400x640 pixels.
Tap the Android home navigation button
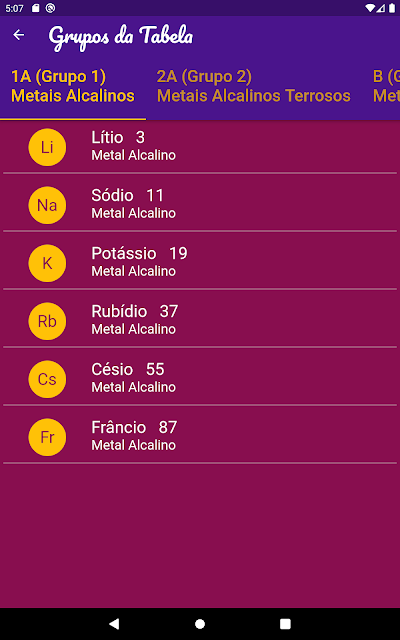point(200,624)
